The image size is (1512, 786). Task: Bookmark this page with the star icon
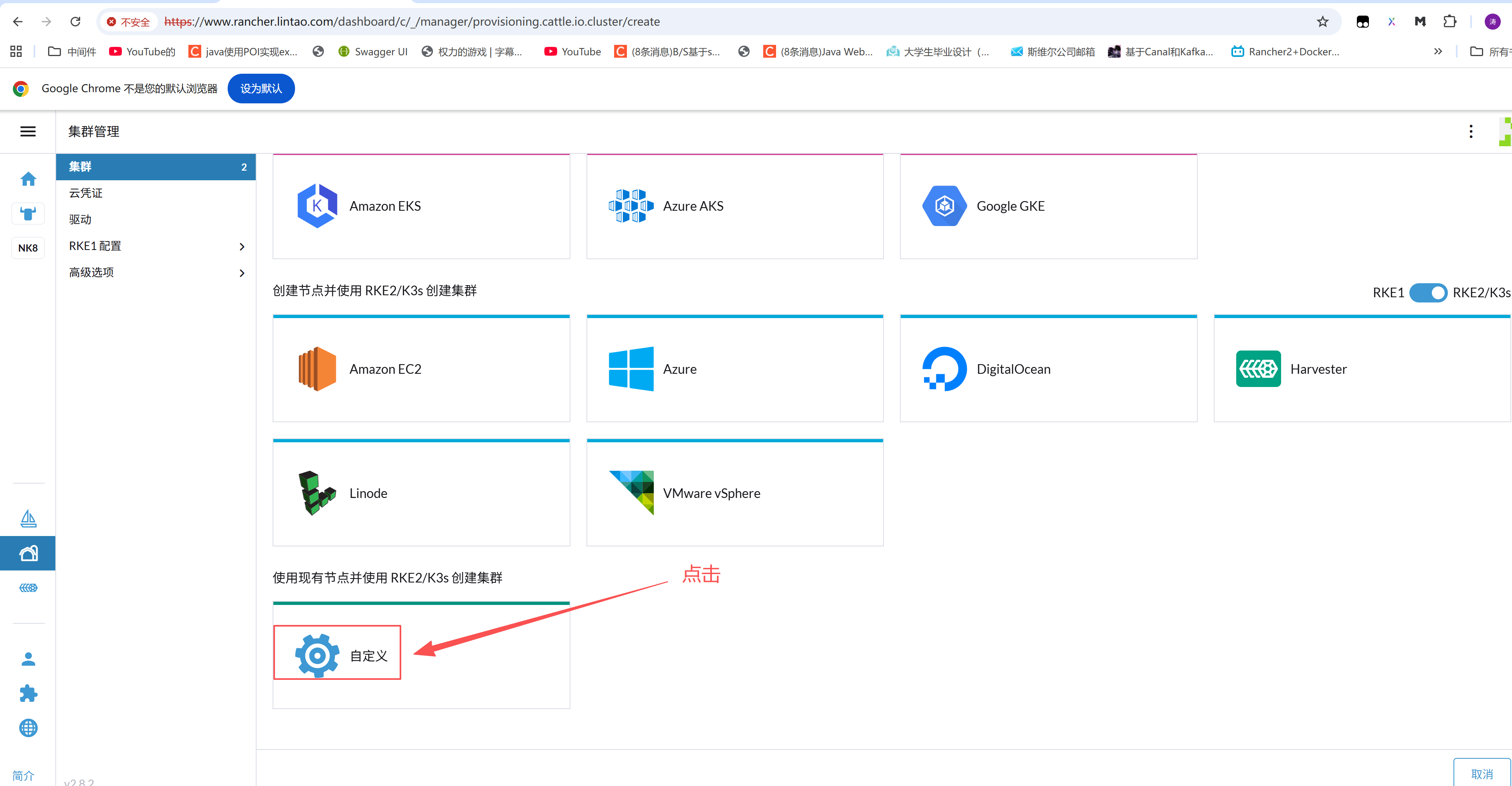1322,22
